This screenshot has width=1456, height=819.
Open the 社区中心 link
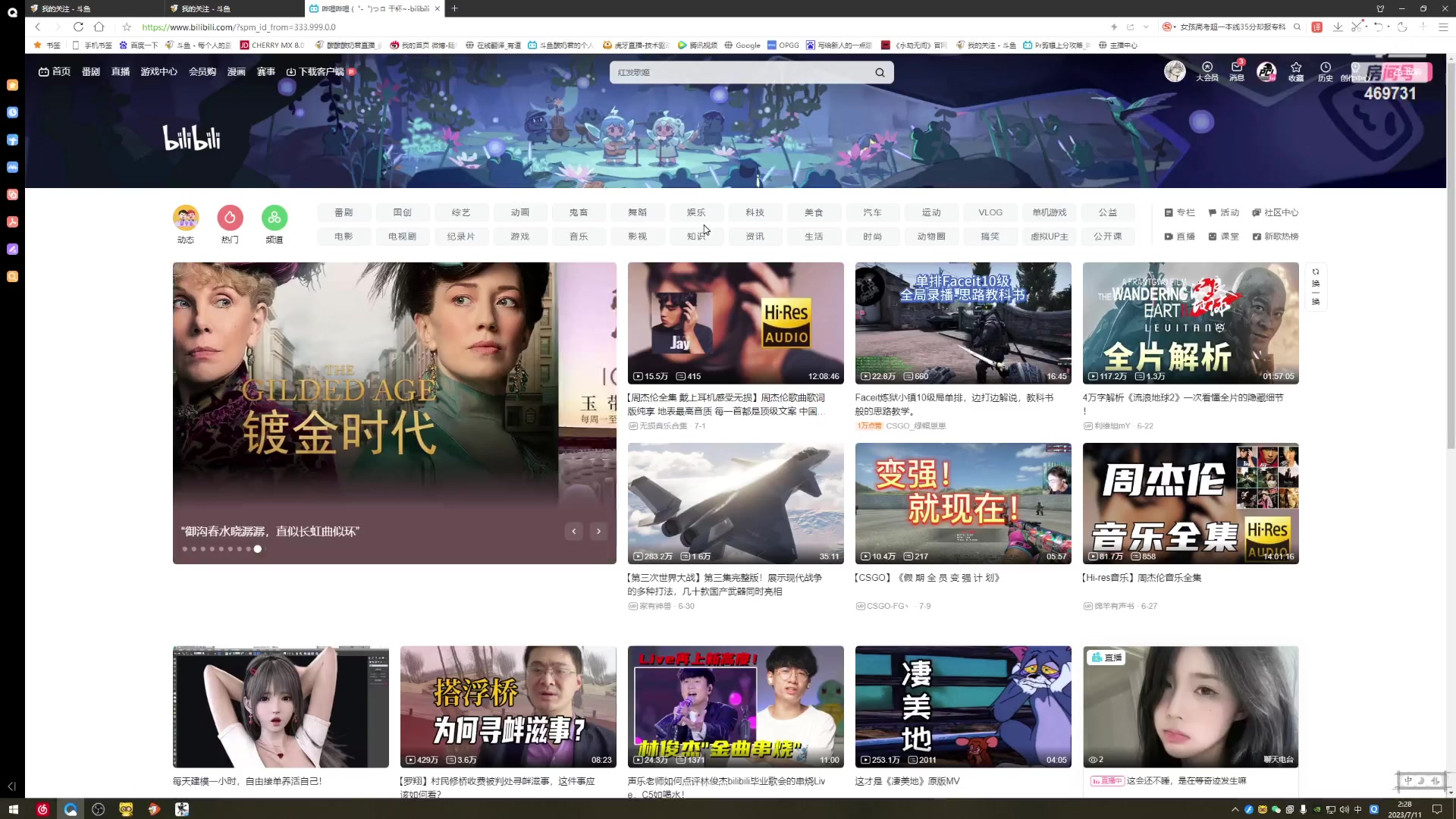(x=1276, y=212)
